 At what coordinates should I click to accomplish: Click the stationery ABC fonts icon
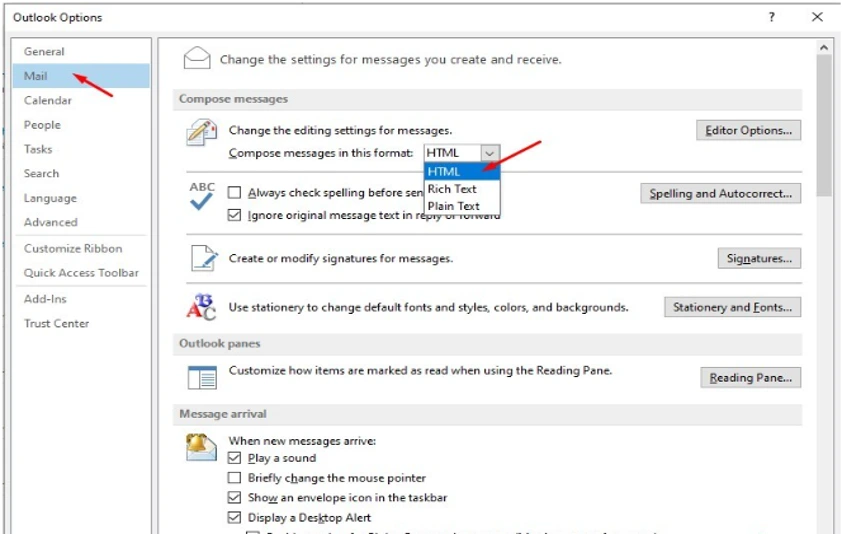(x=201, y=307)
